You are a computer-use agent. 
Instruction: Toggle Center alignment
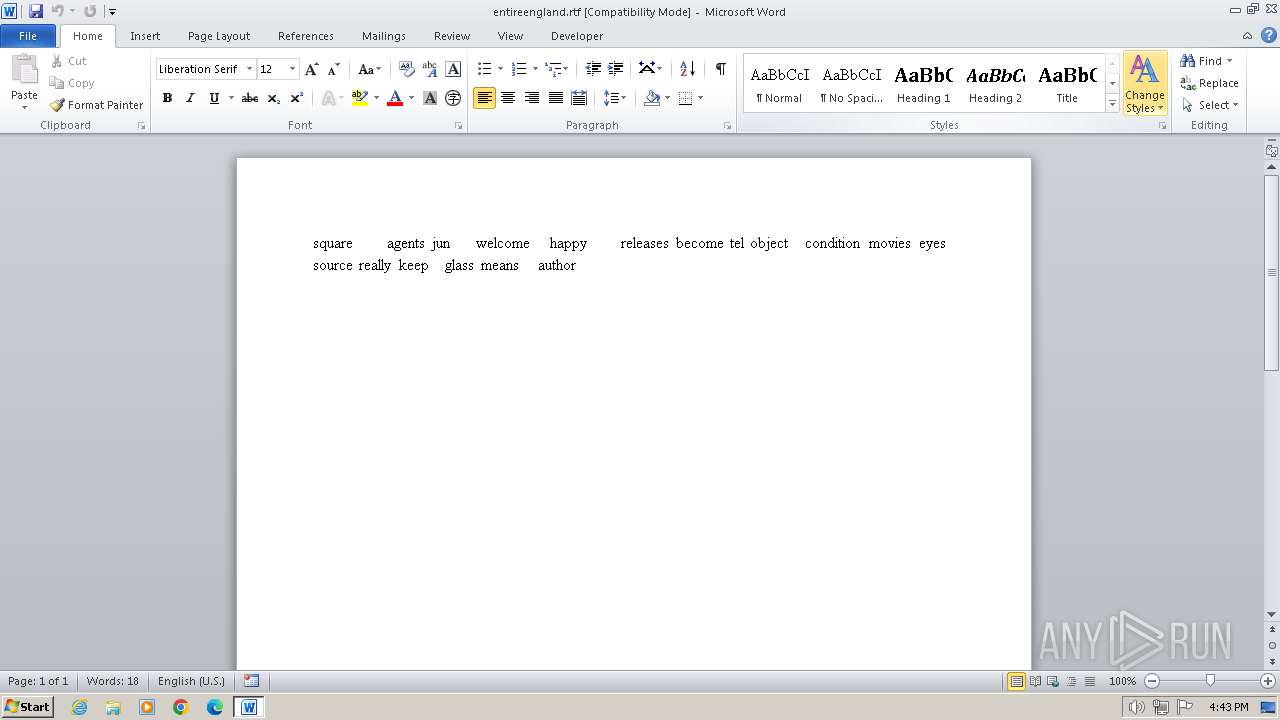[x=508, y=98]
